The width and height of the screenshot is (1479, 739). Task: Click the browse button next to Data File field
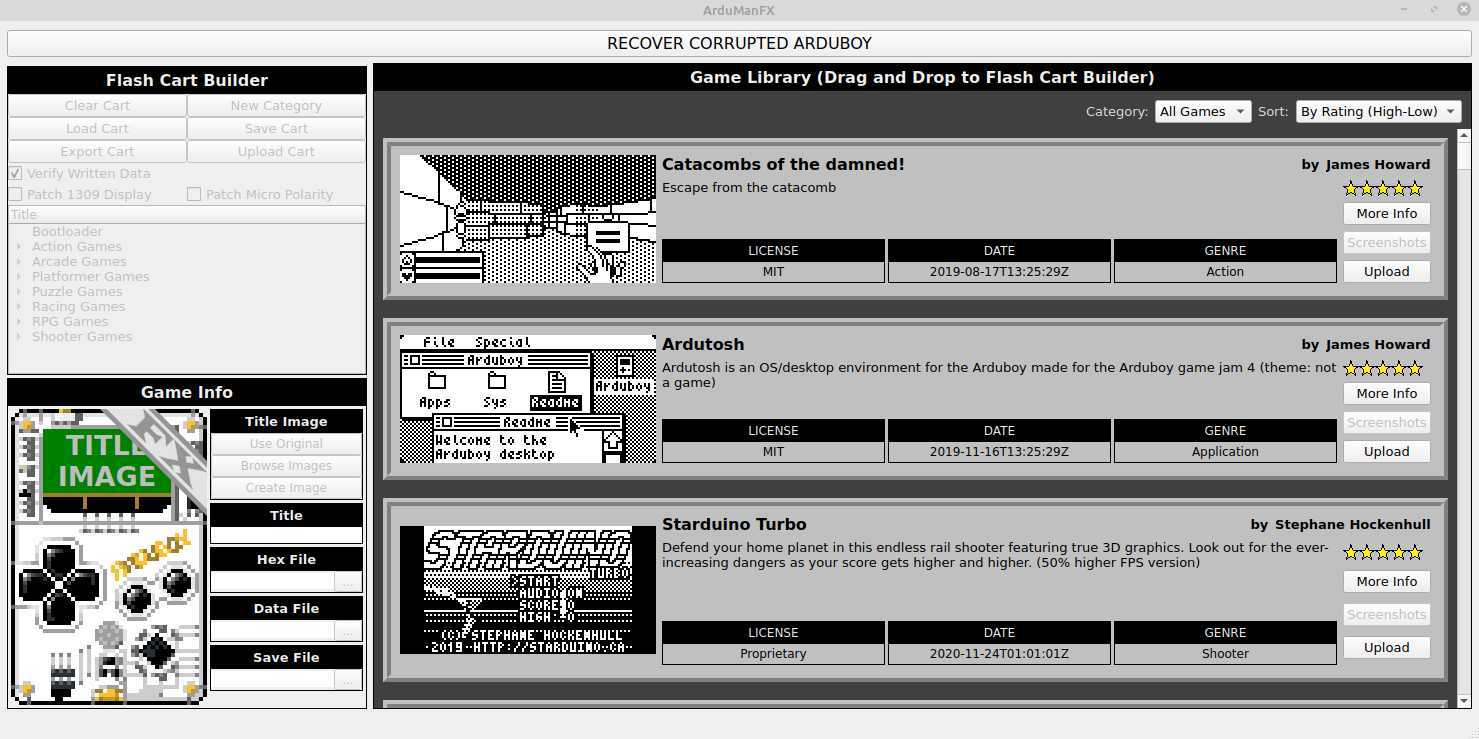[x=347, y=631]
